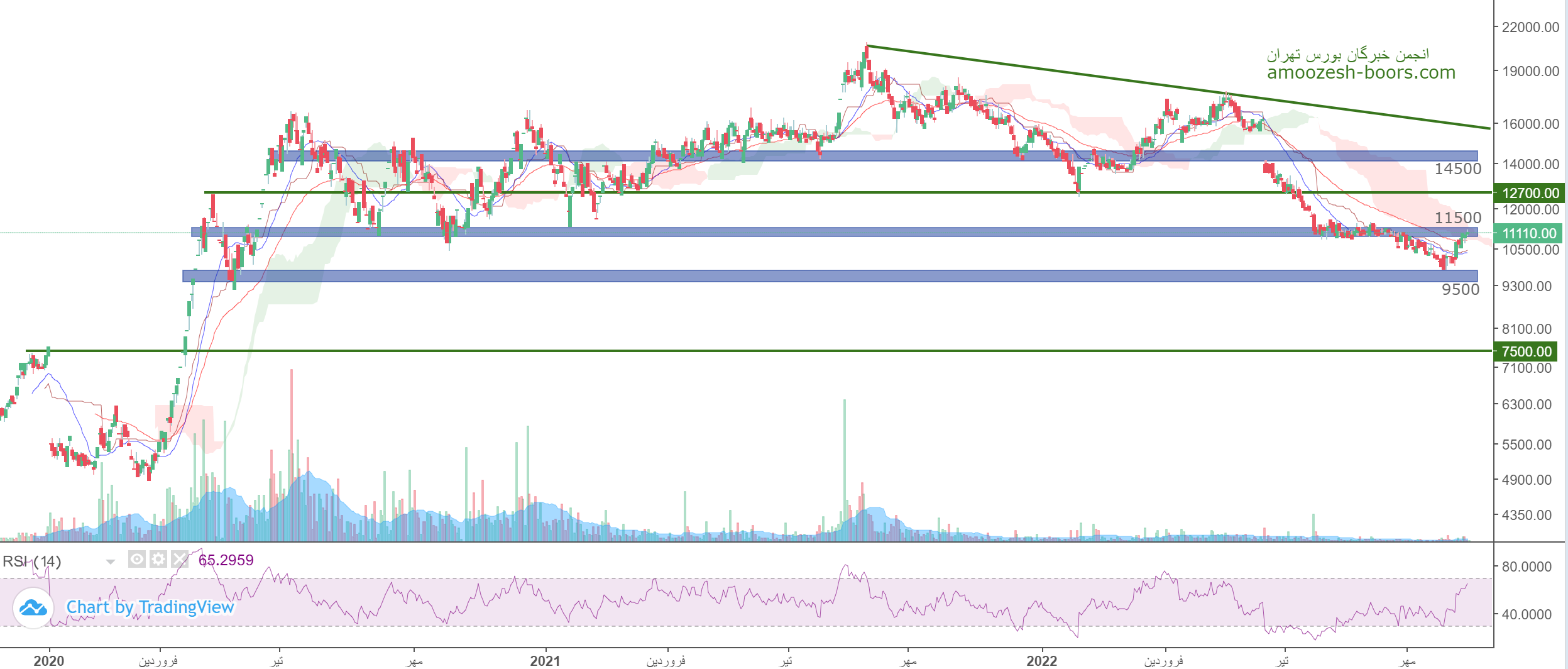
Task: Remove RSI indicator with X icon
Action: [x=180, y=559]
